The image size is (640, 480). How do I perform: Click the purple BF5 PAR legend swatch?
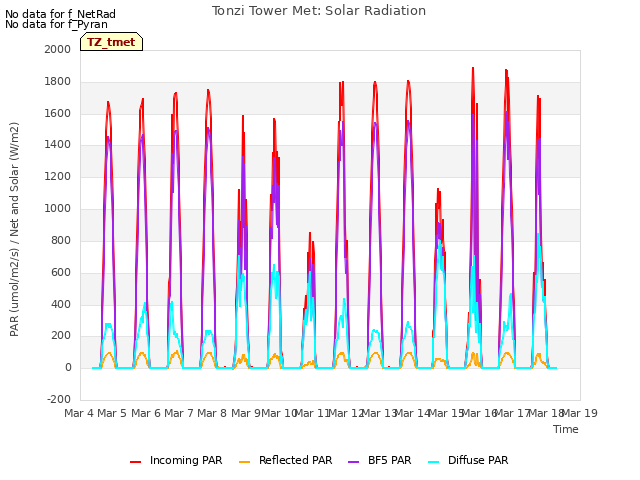(x=353, y=462)
